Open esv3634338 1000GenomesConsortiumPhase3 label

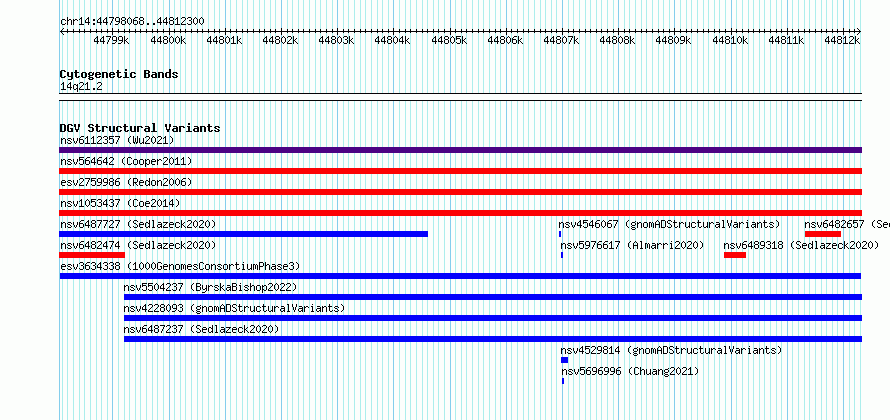click(180, 266)
